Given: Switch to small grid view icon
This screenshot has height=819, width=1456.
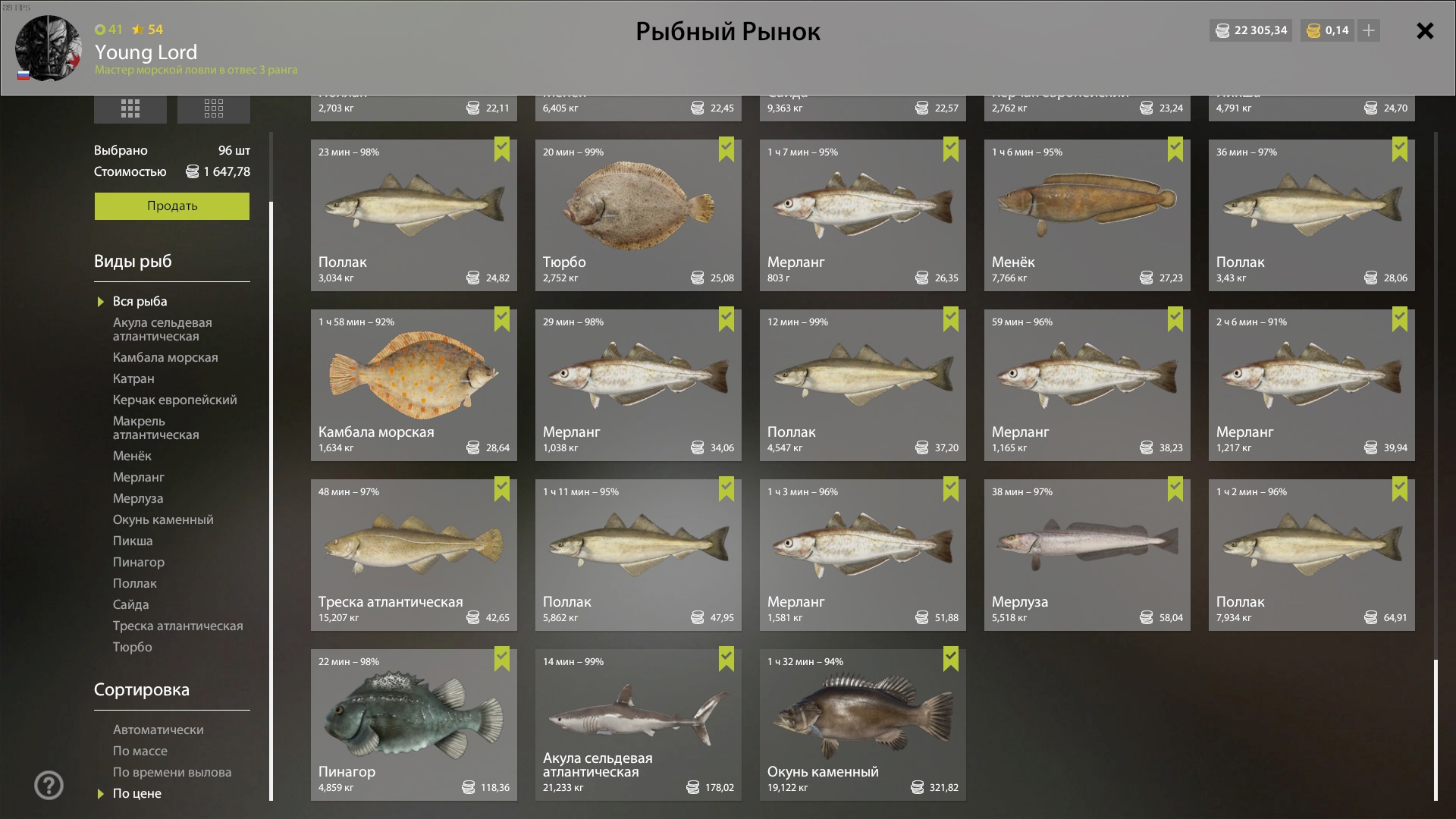Looking at the screenshot, I should point(214,109).
